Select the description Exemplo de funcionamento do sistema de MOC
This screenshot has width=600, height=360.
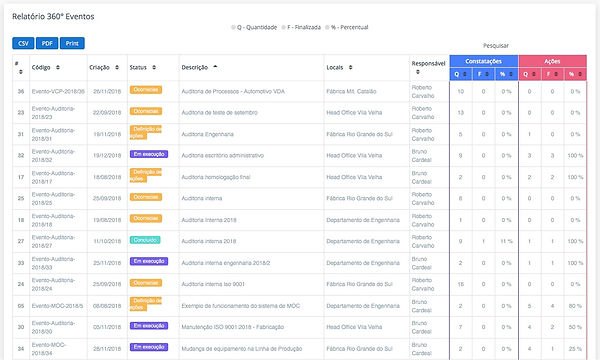[241, 306]
